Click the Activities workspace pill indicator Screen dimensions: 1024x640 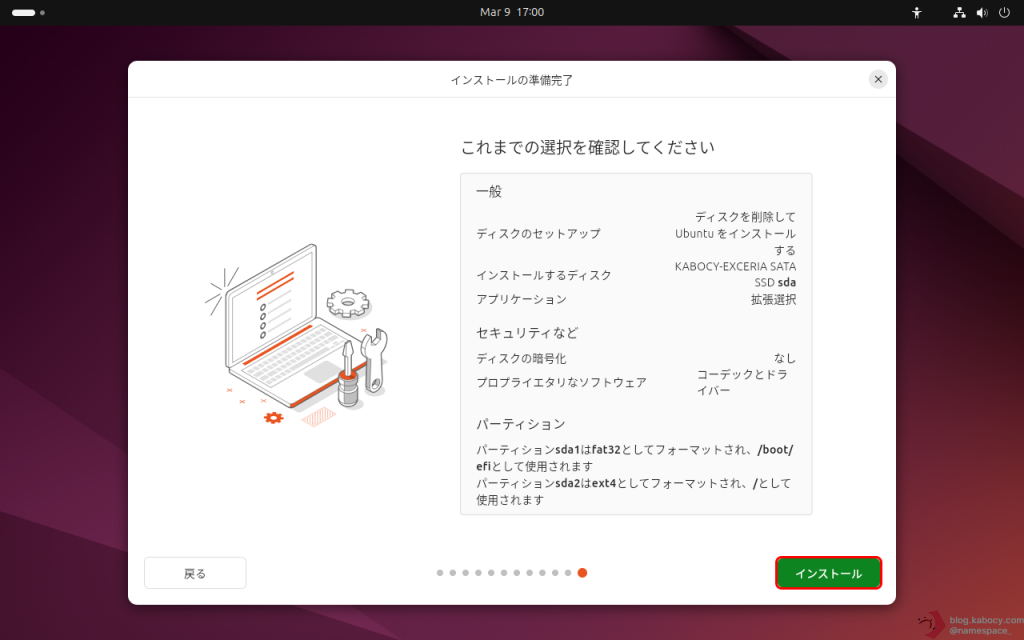click(x=23, y=13)
